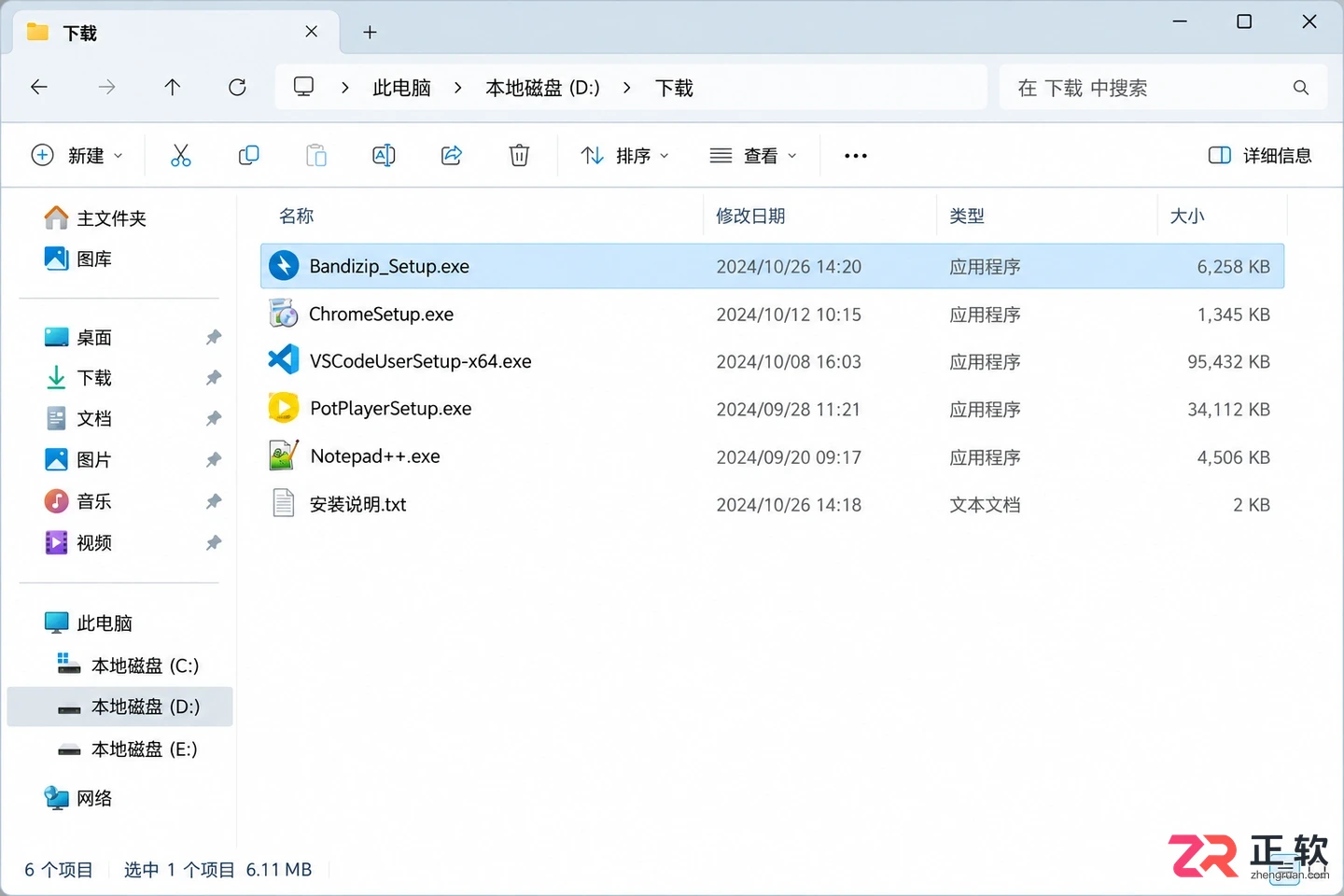The image size is (1344, 896).
Task: Click the search magnifier icon
Action: [1301, 88]
